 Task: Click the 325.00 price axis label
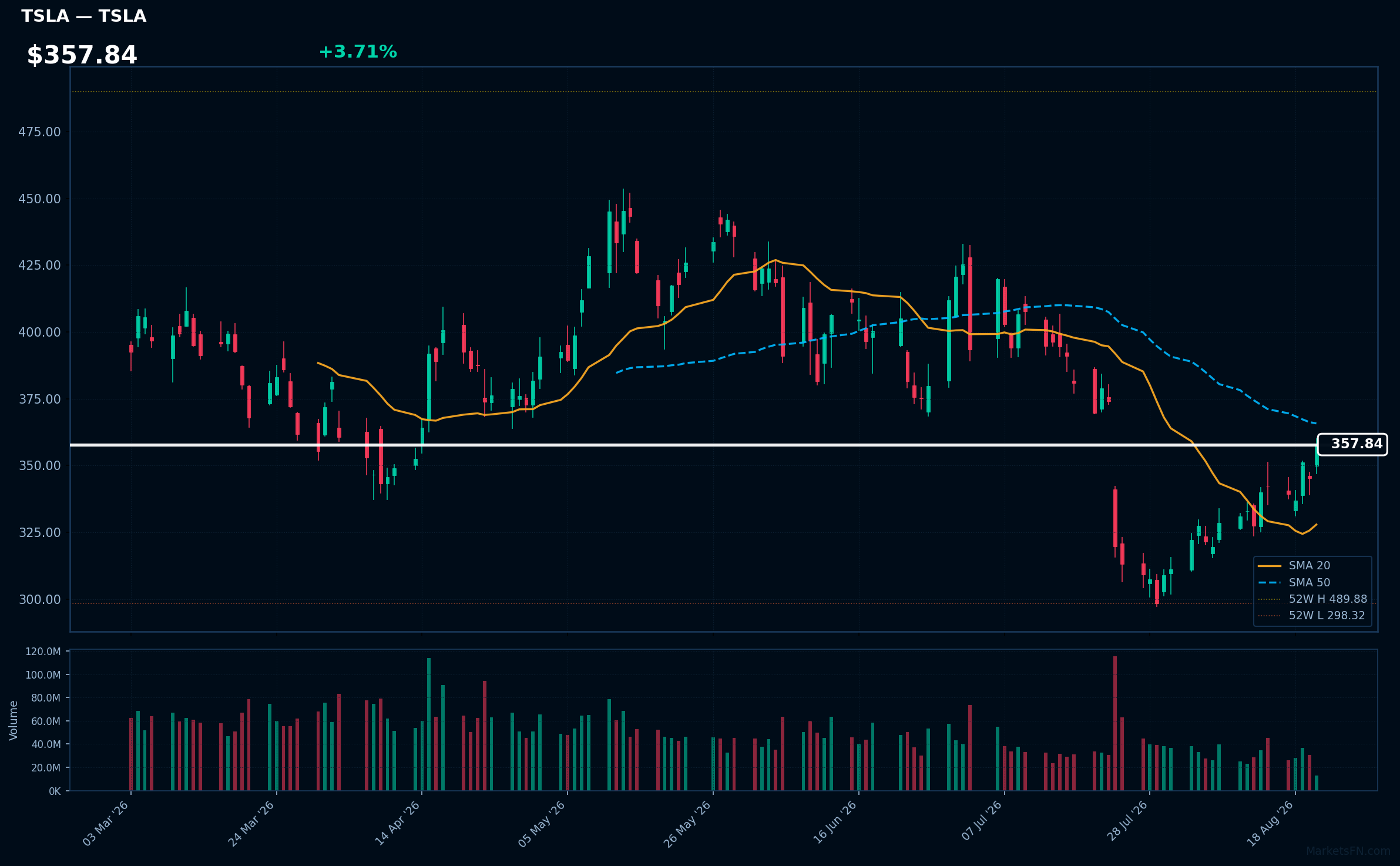[39, 533]
